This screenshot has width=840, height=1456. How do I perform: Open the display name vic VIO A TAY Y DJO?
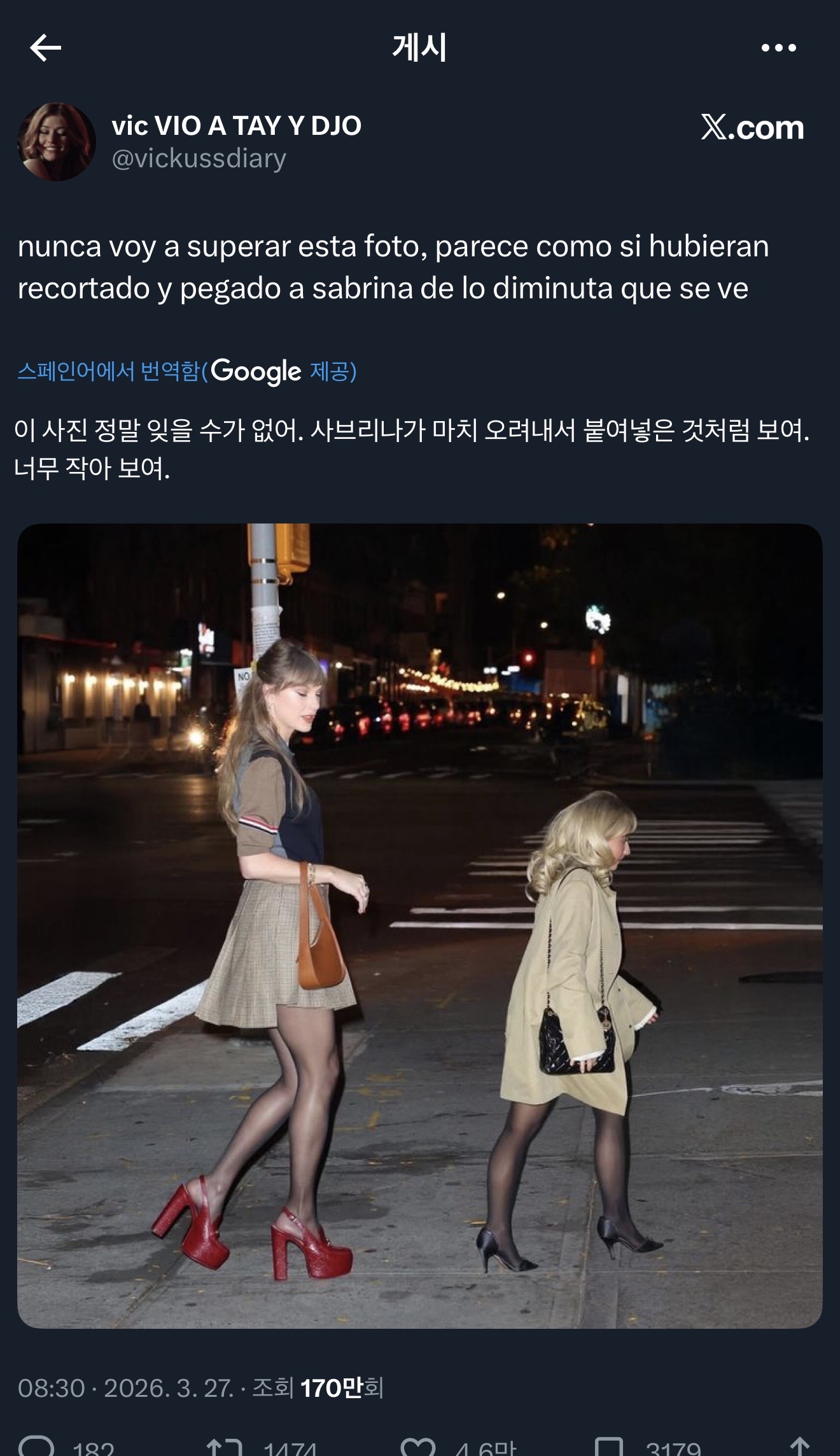click(x=237, y=125)
